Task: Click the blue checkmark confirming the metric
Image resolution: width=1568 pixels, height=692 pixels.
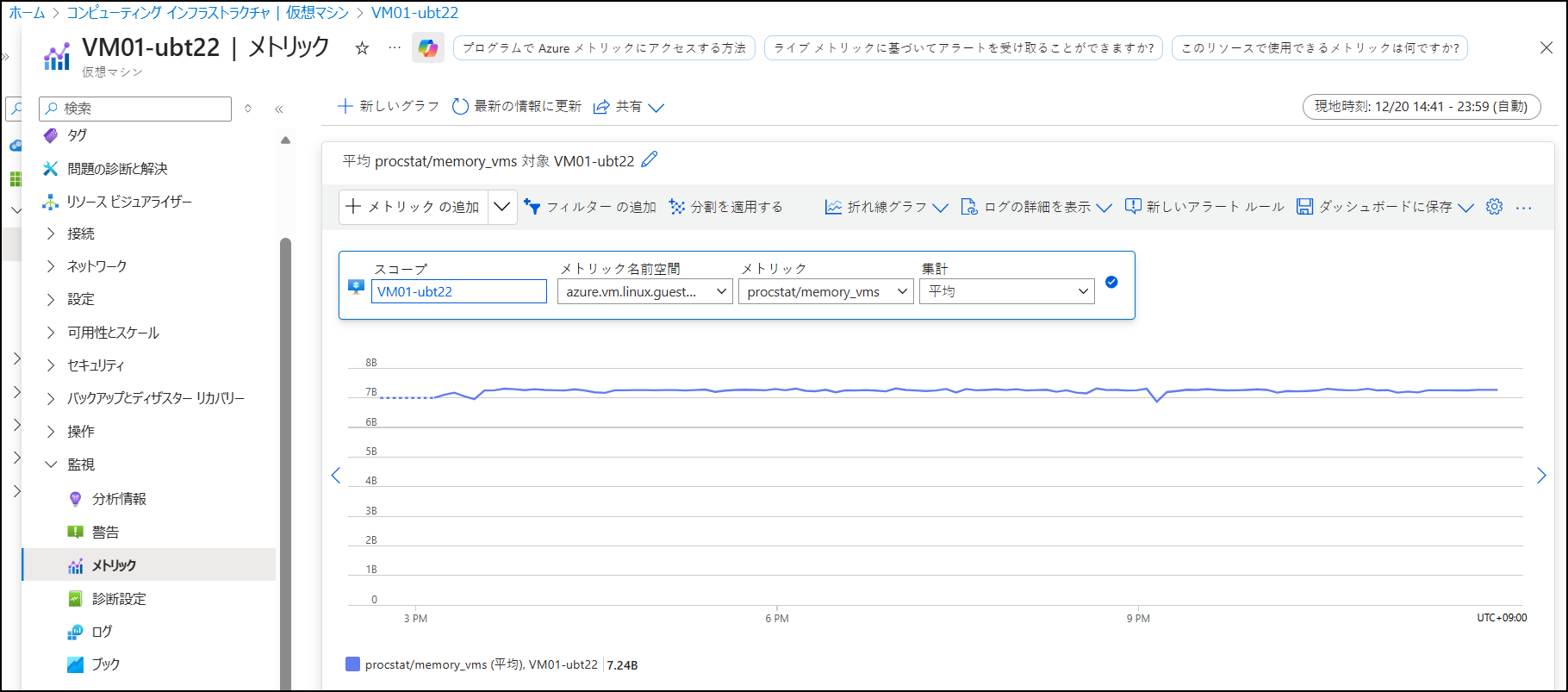Action: pyautogui.click(x=1111, y=282)
